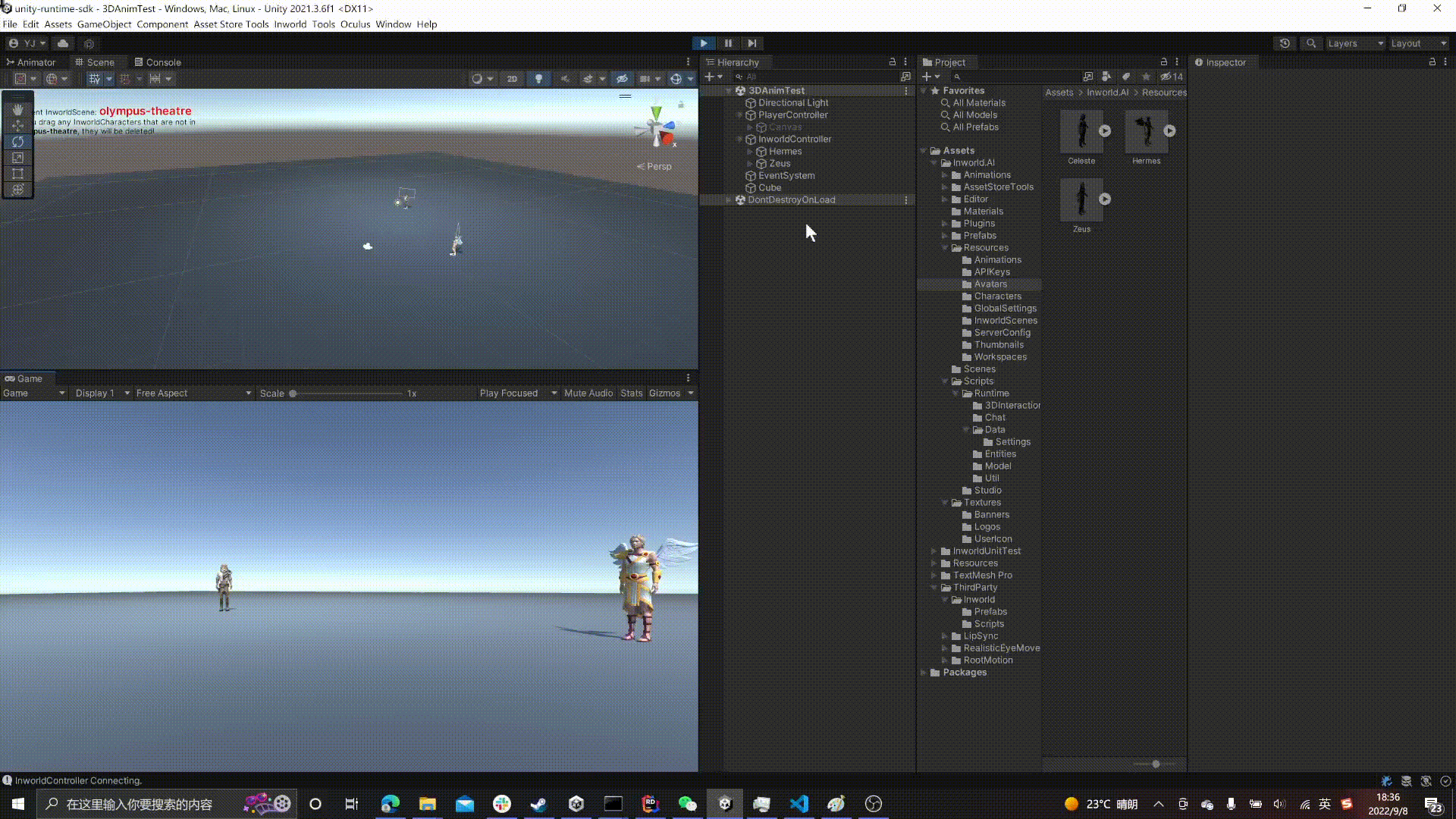The image size is (1456, 819).
Task: Select the Move tool in Scene overlay
Action: point(17,125)
